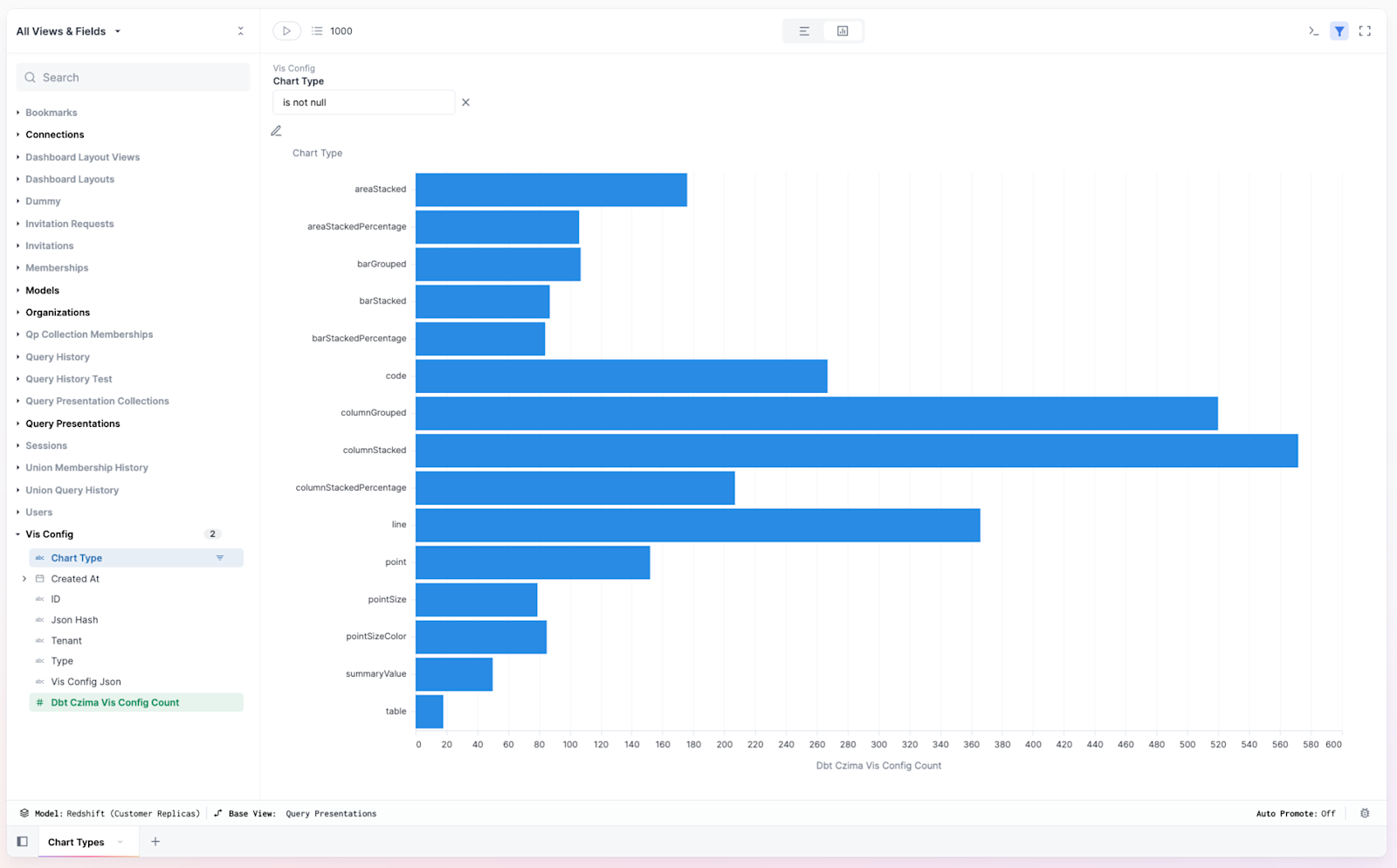Click the Model Redshift layers icon
The image size is (1397, 868).
(x=22, y=813)
